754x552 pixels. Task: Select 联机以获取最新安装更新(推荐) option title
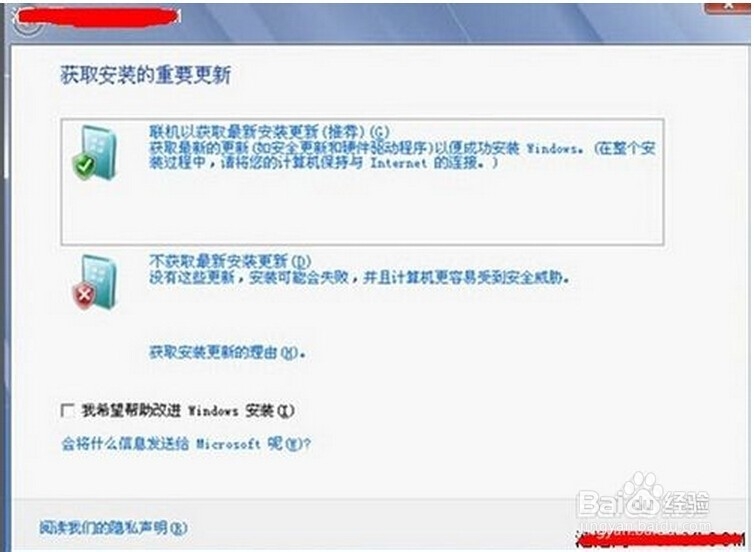[269, 131]
